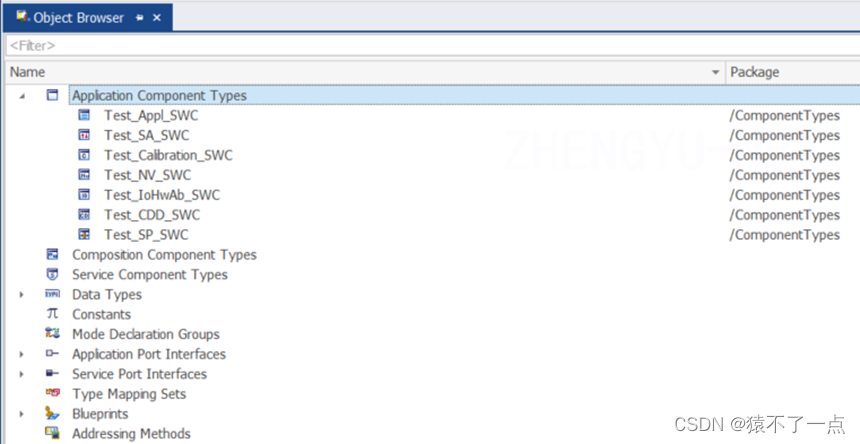
Task: Expand Application Port Interfaces node
Action: pos(22,354)
